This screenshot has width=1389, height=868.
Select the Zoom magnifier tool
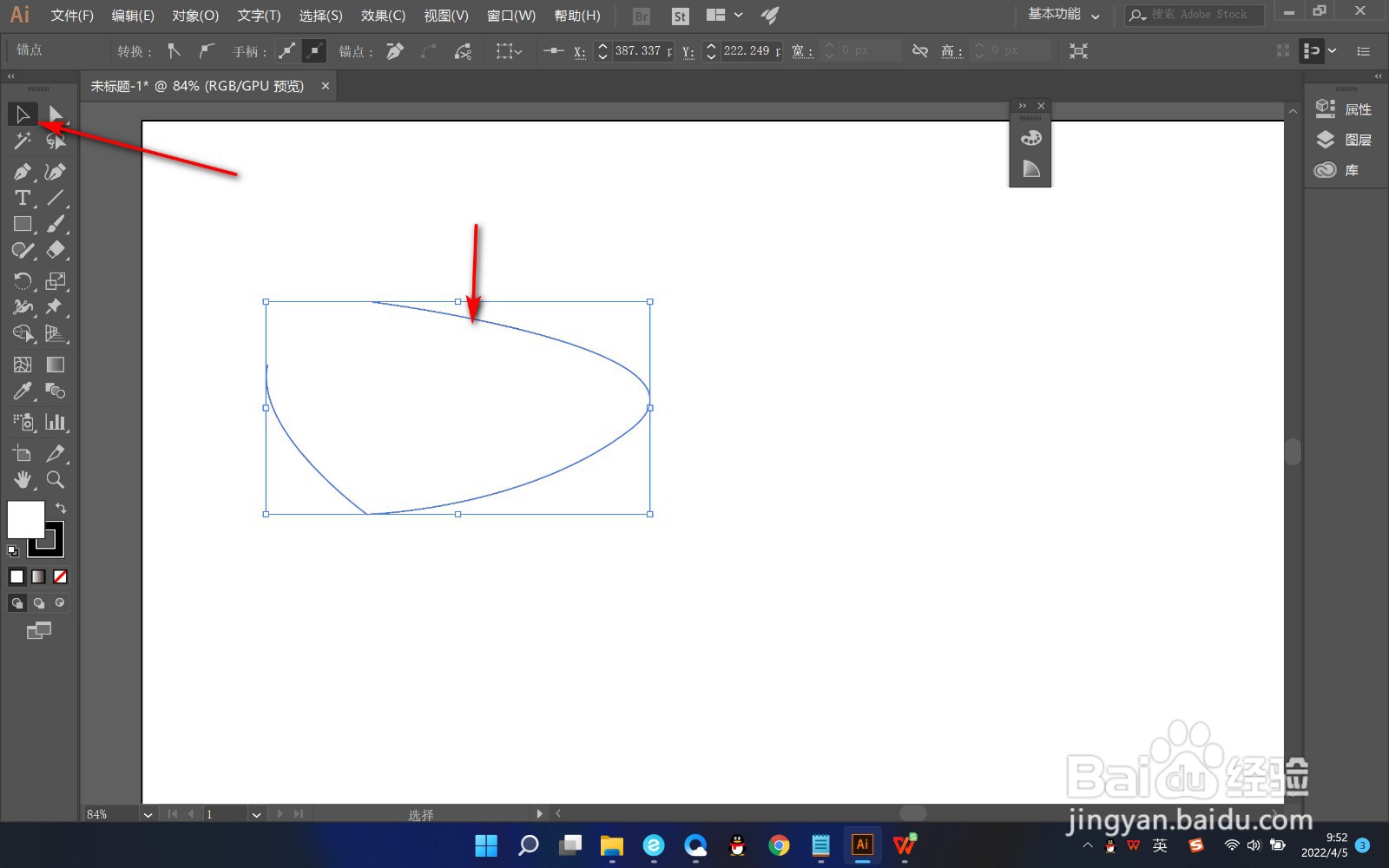tap(56, 480)
